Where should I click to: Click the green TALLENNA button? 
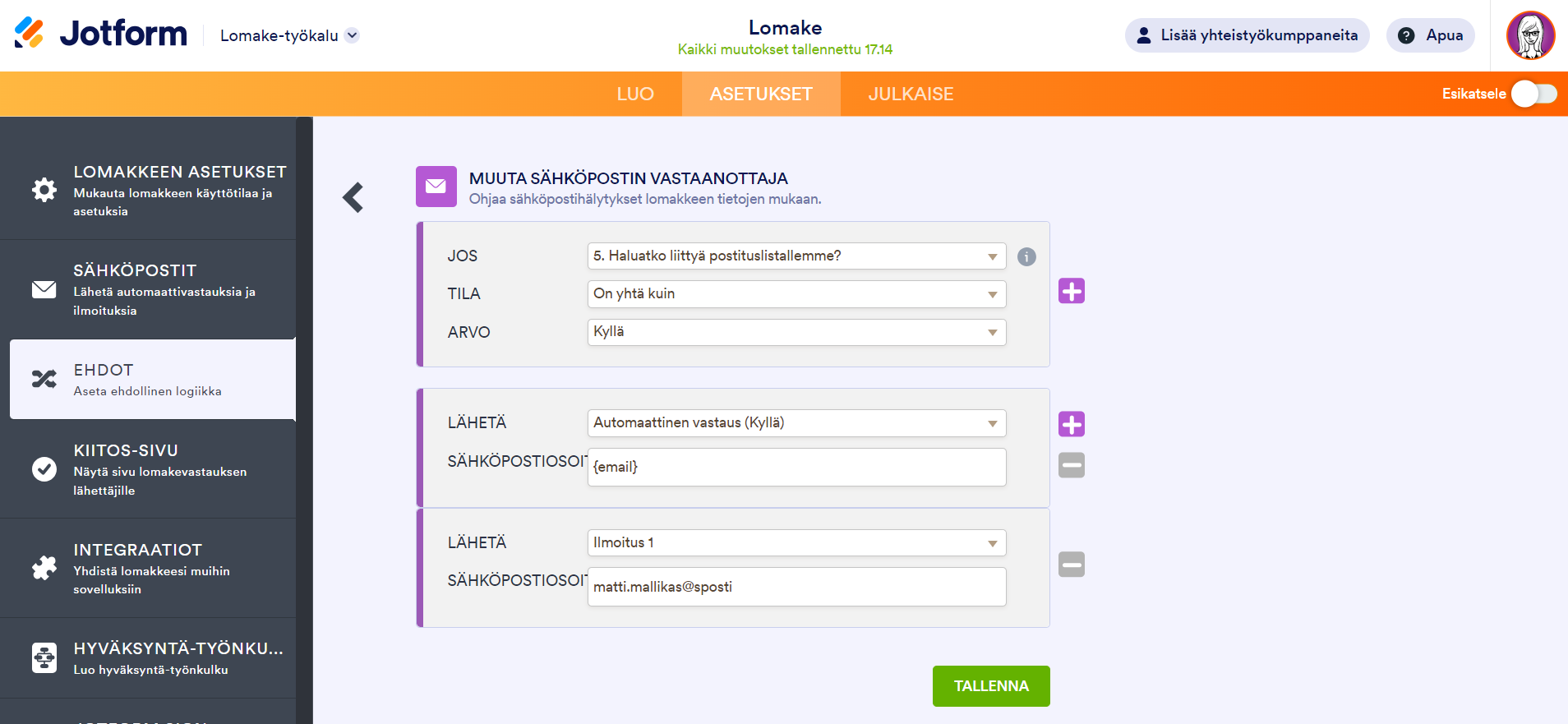click(991, 686)
